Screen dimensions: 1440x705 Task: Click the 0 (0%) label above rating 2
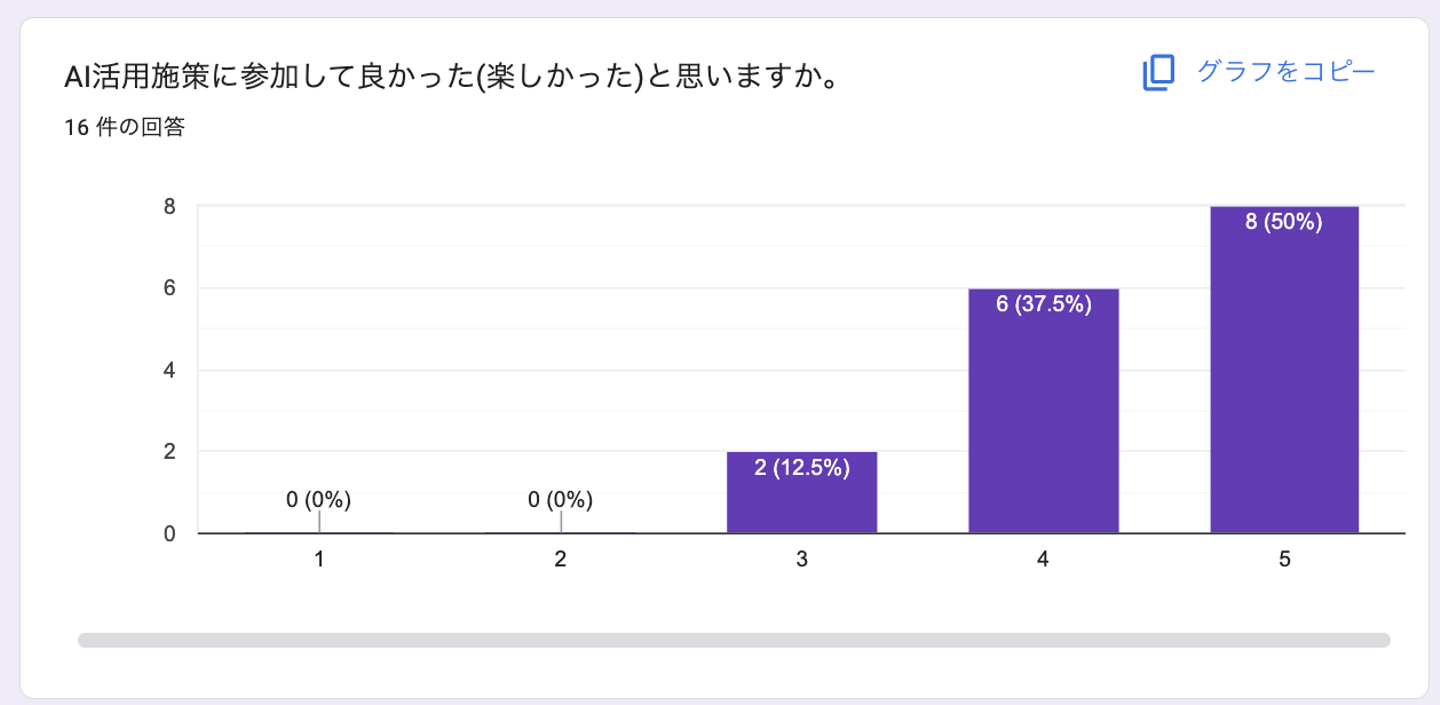point(560,500)
